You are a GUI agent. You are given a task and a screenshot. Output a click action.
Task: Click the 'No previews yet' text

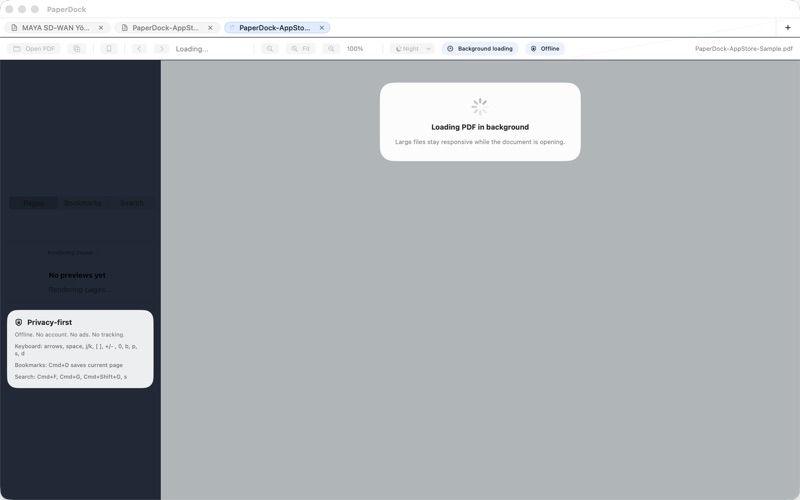coord(77,275)
